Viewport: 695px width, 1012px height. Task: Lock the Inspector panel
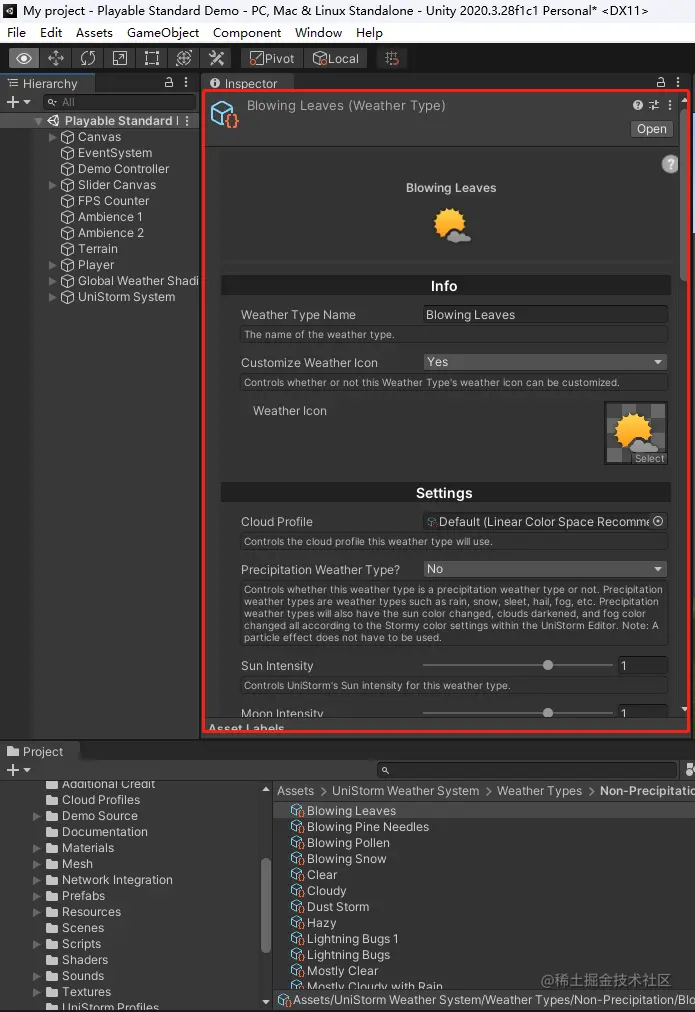(x=660, y=83)
